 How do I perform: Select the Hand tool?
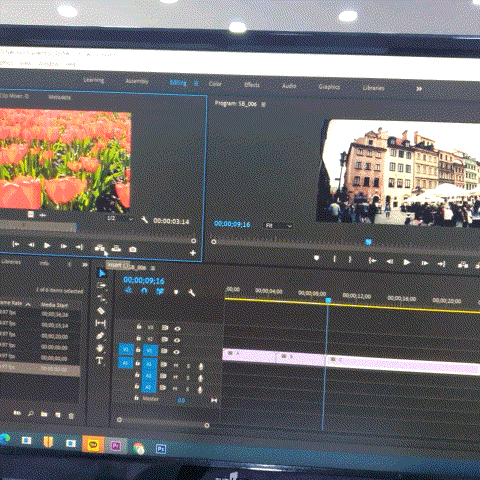100,348
